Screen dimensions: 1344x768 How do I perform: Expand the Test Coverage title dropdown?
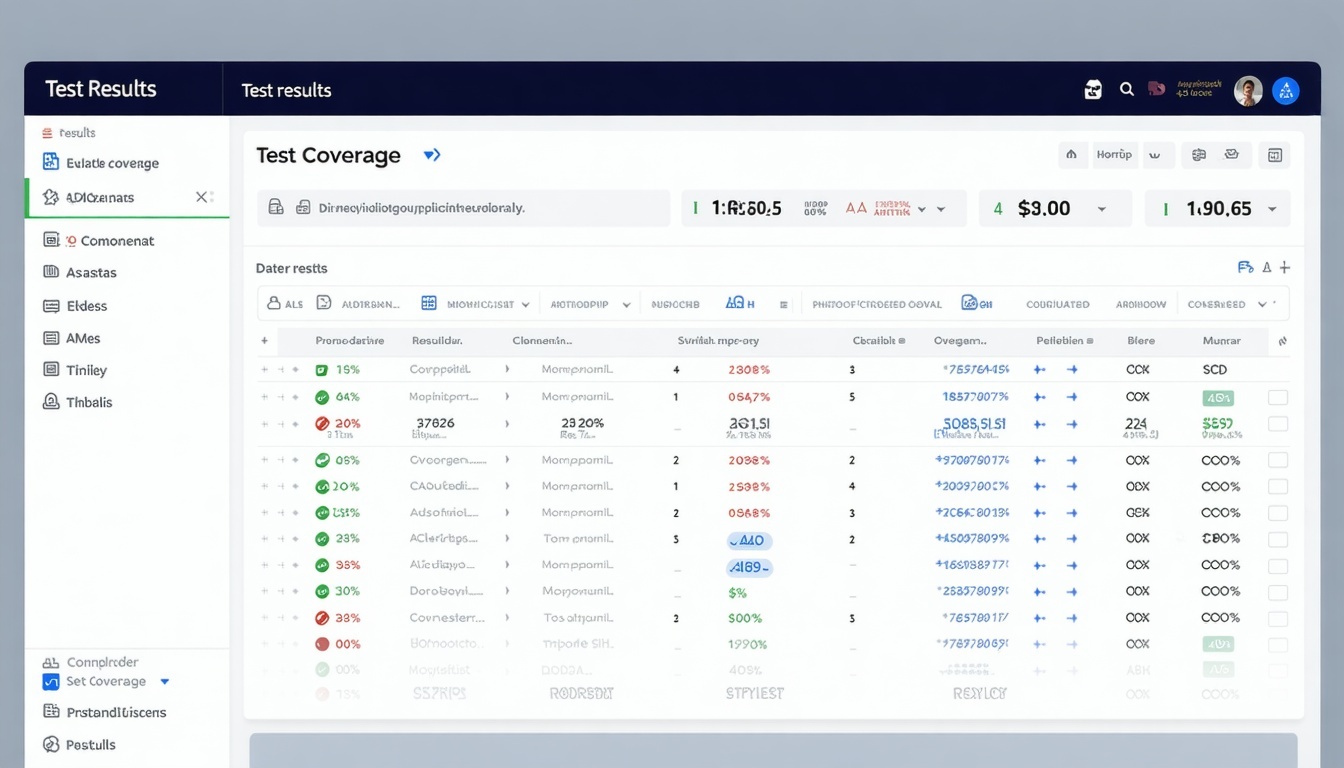click(x=432, y=155)
